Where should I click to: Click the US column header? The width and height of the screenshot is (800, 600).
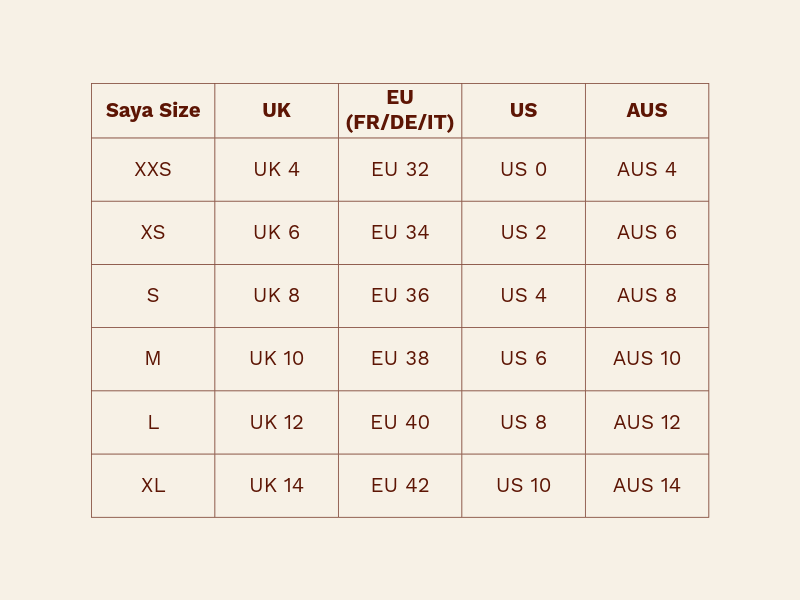(x=523, y=110)
